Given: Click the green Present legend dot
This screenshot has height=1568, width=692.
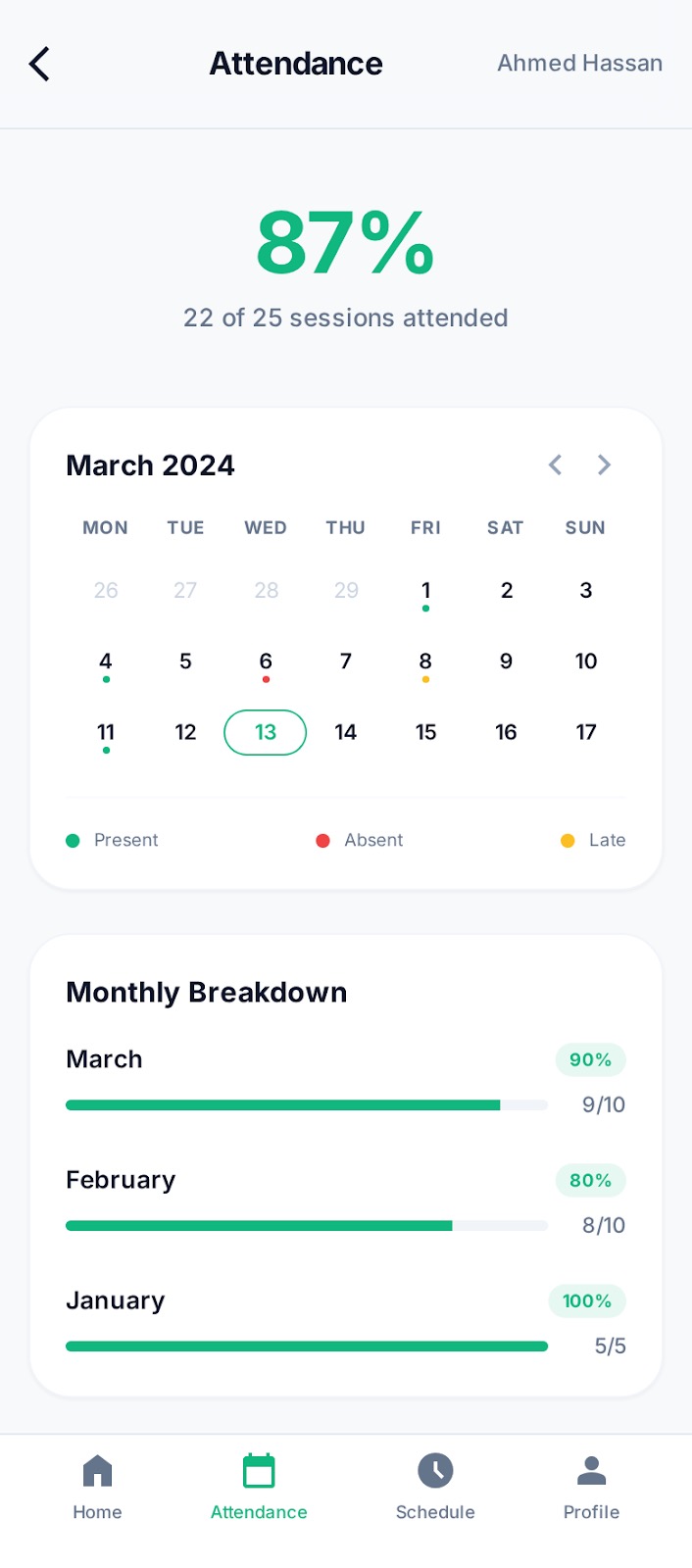Looking at the screenshot, I should (x=72, y=840).
